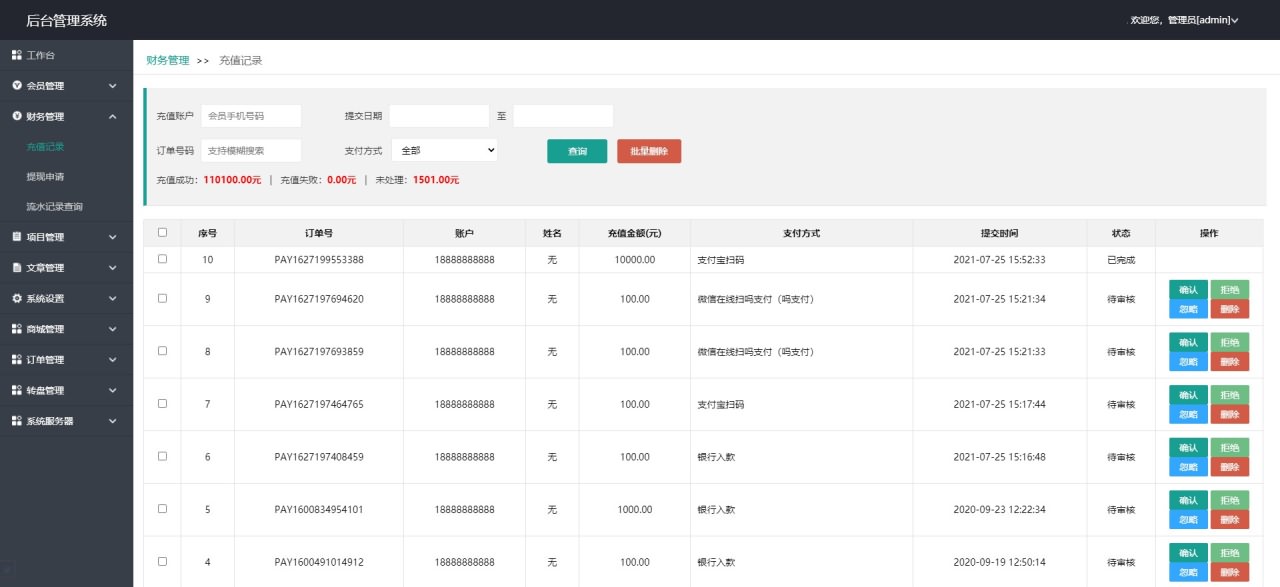Screen dimensions: 1280x587
Task: Click the 提交时间 column header
Action: [999, 233]
